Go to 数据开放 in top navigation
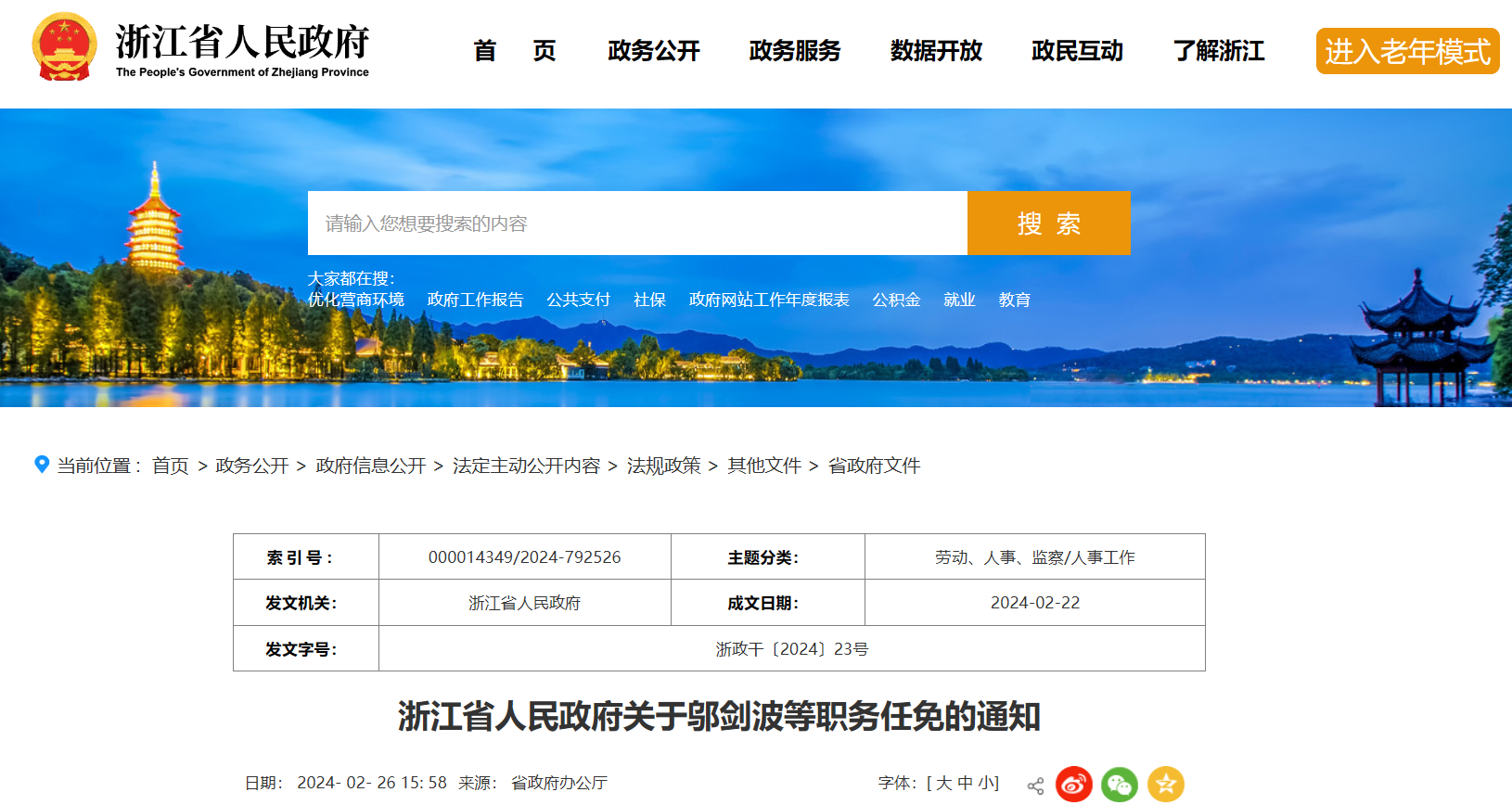This screenshot has width=1512, height=805. (x=936, y=51)
